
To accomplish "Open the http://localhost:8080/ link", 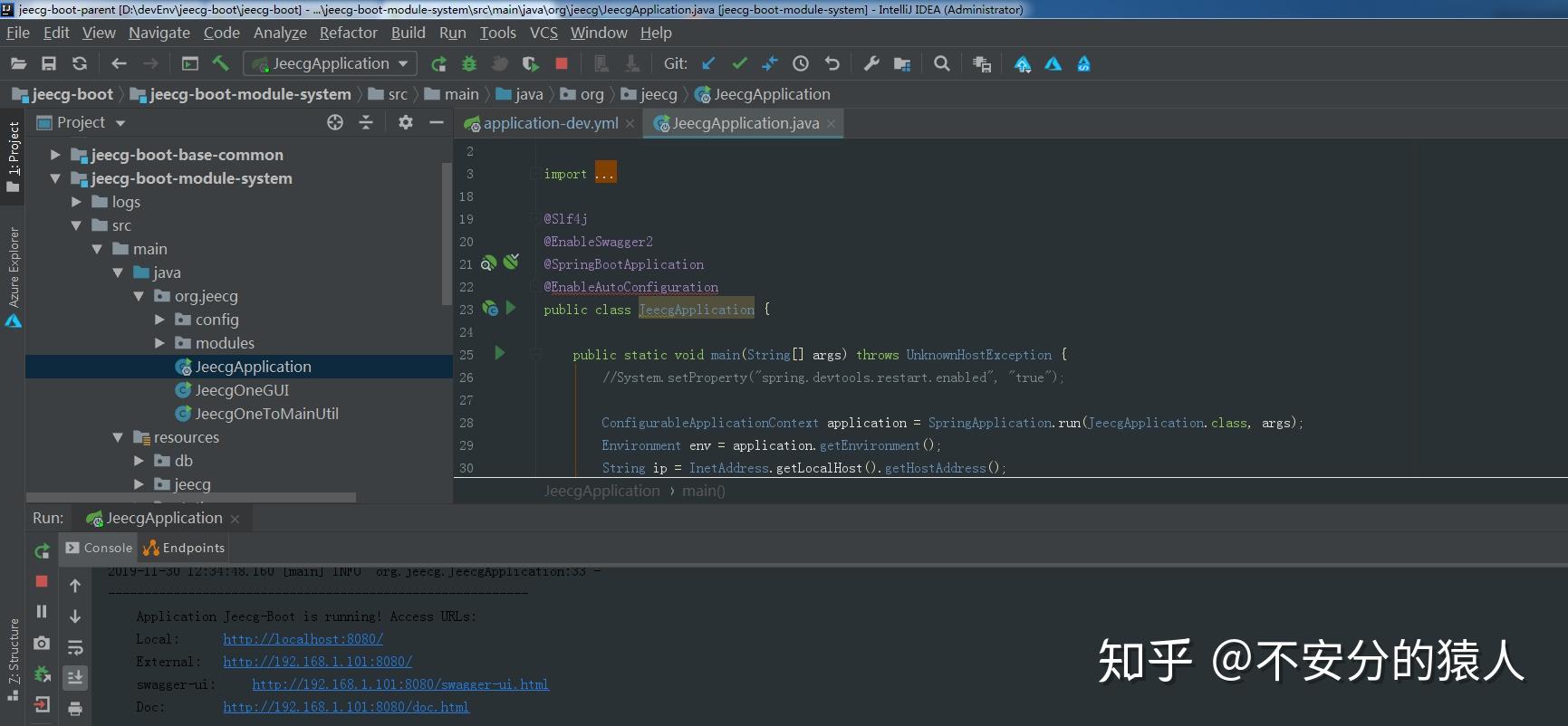I will pyautogui.click(x=303, y=639).
